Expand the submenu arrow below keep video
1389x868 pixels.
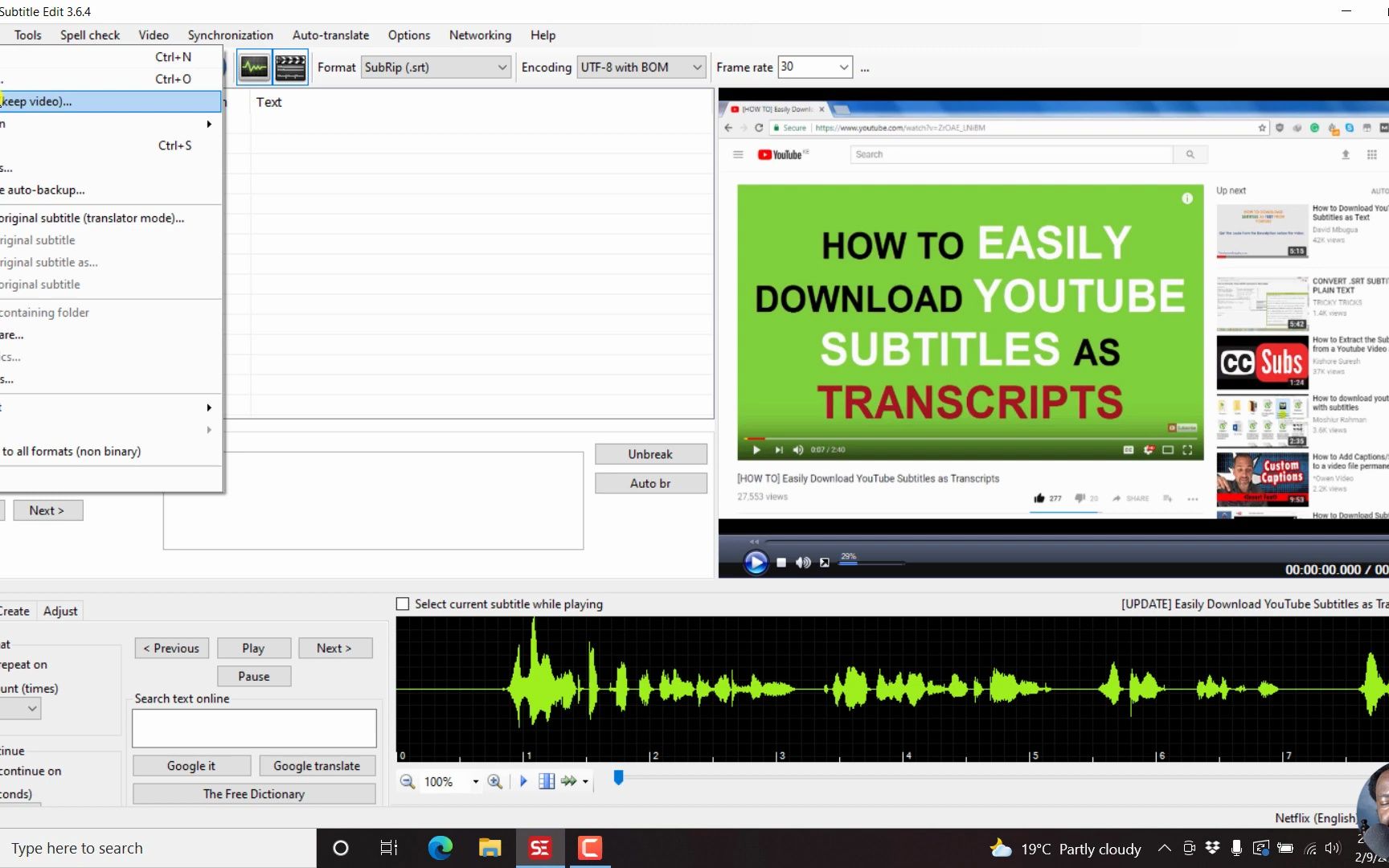[x=209, y=124]
